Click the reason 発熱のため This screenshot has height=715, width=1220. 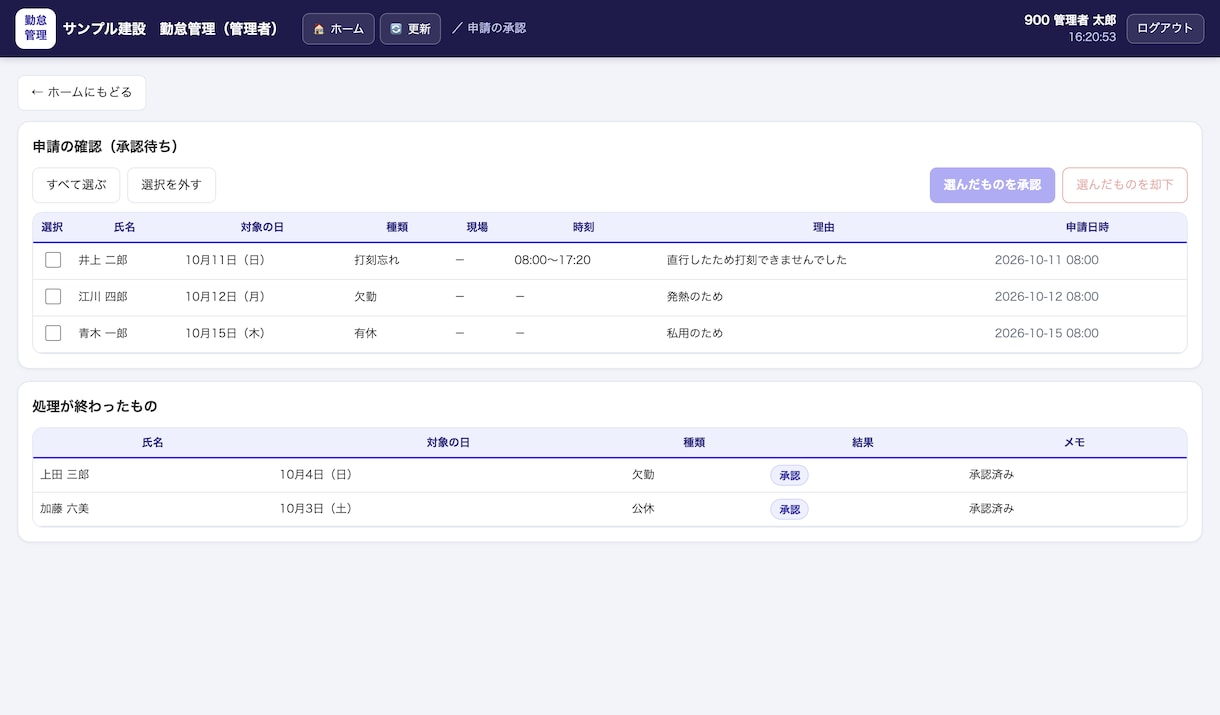[x=695, y=297]
